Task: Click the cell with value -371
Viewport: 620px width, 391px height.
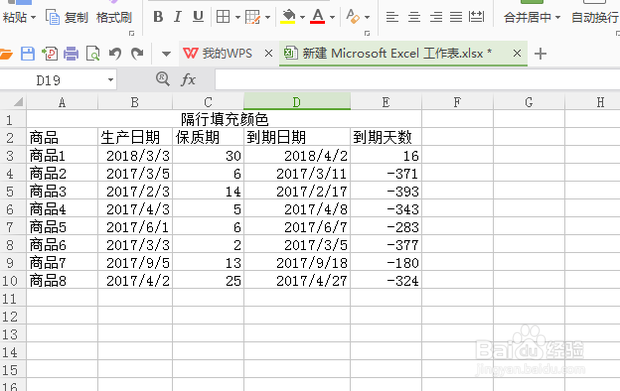Action: pos(386,174)
